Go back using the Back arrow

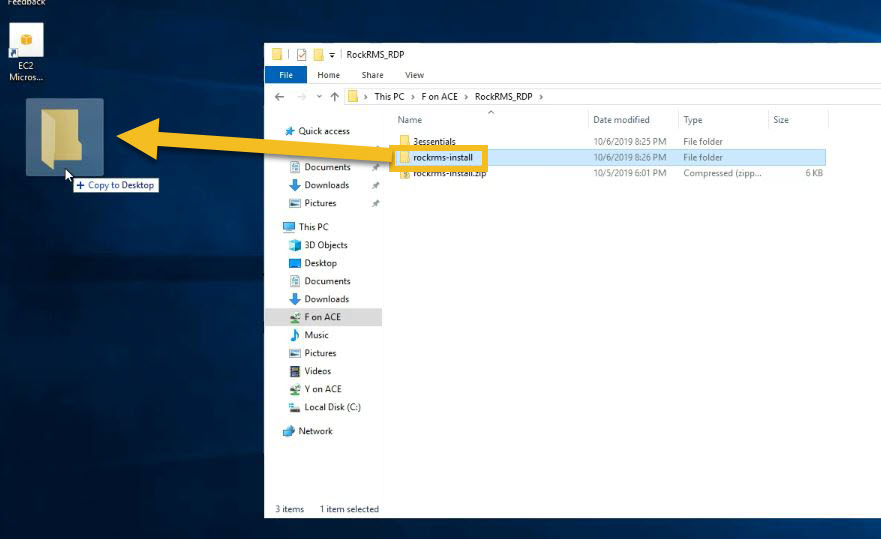coord(279,97)
